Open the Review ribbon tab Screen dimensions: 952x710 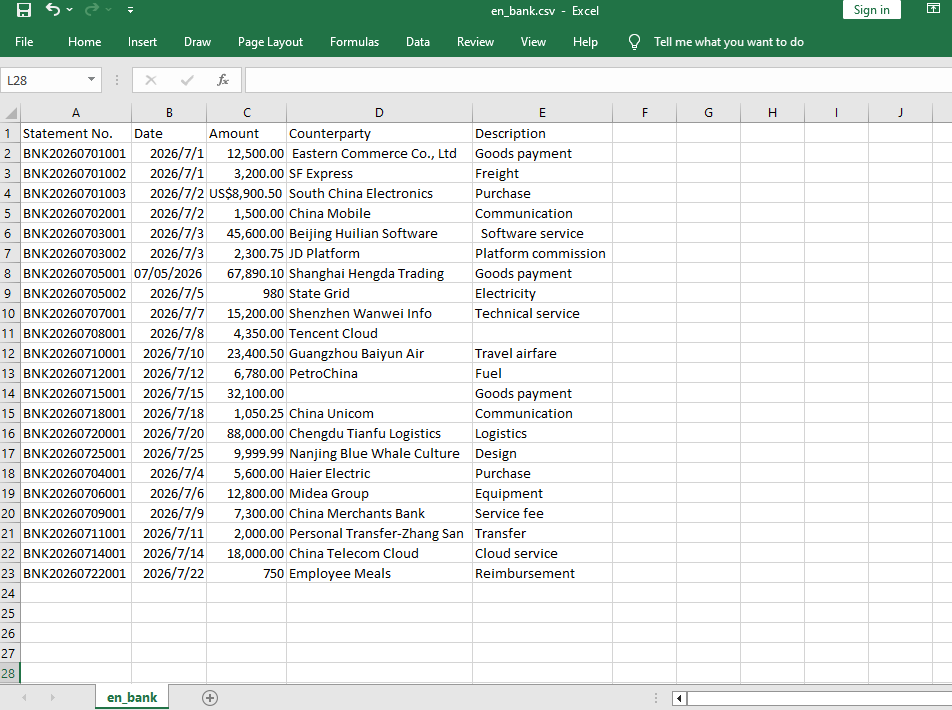click(475, 42)
